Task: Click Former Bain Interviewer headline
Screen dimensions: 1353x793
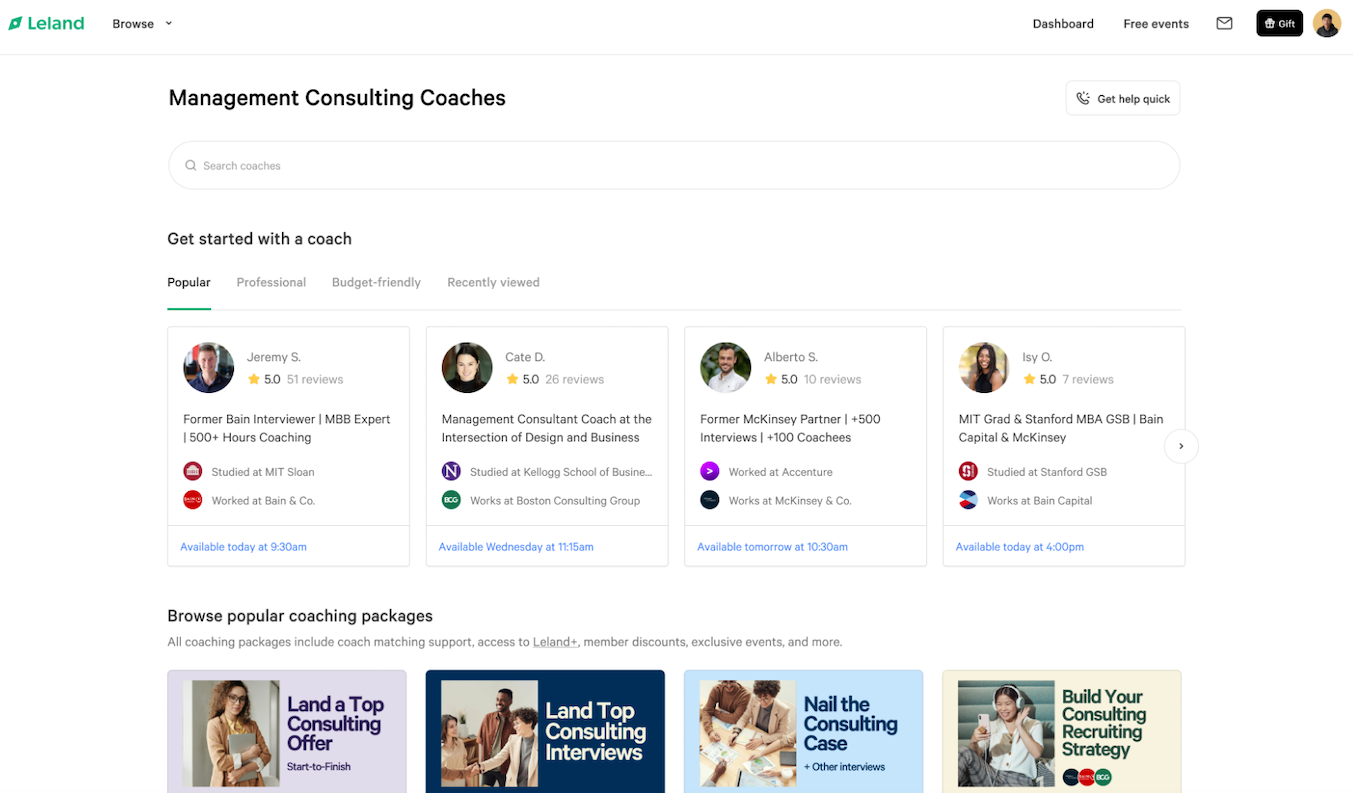Action: pos(287,428)
